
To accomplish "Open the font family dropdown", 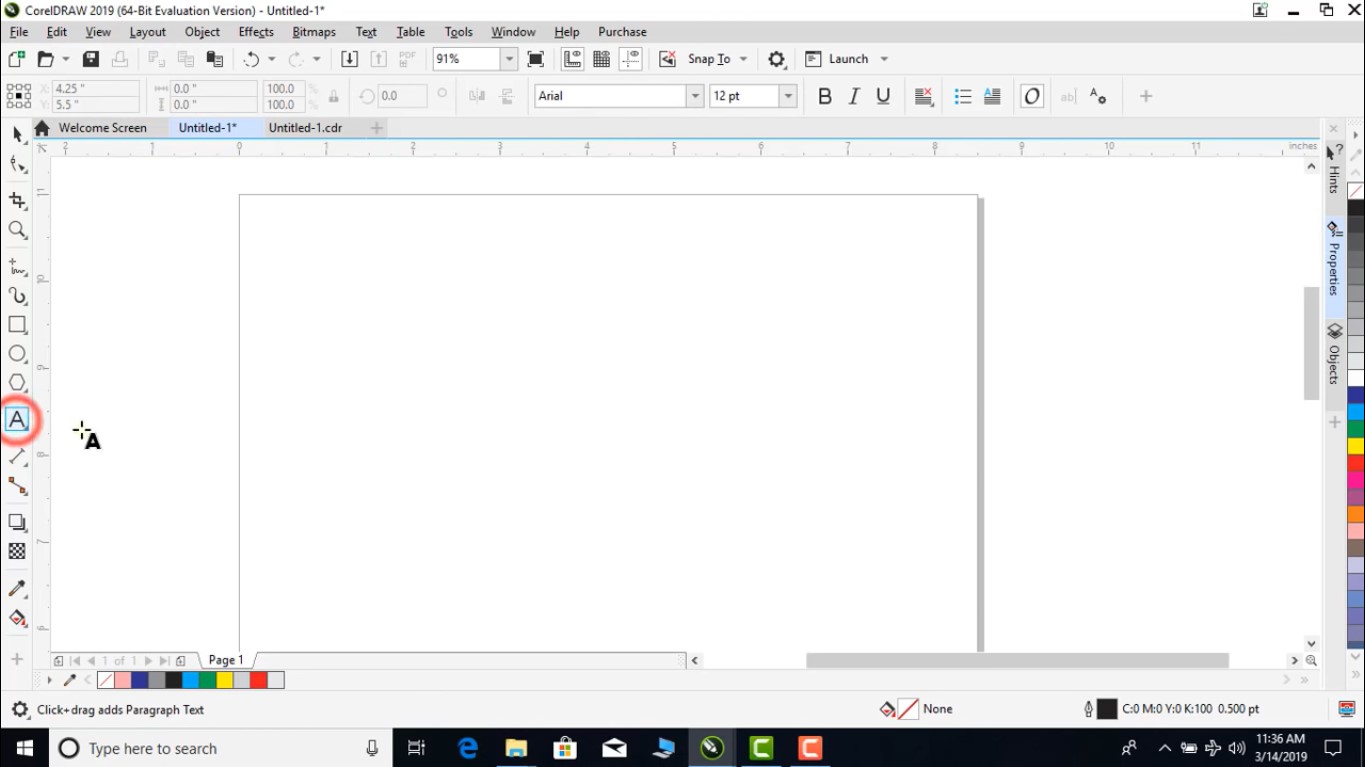I will pos(697,95).
